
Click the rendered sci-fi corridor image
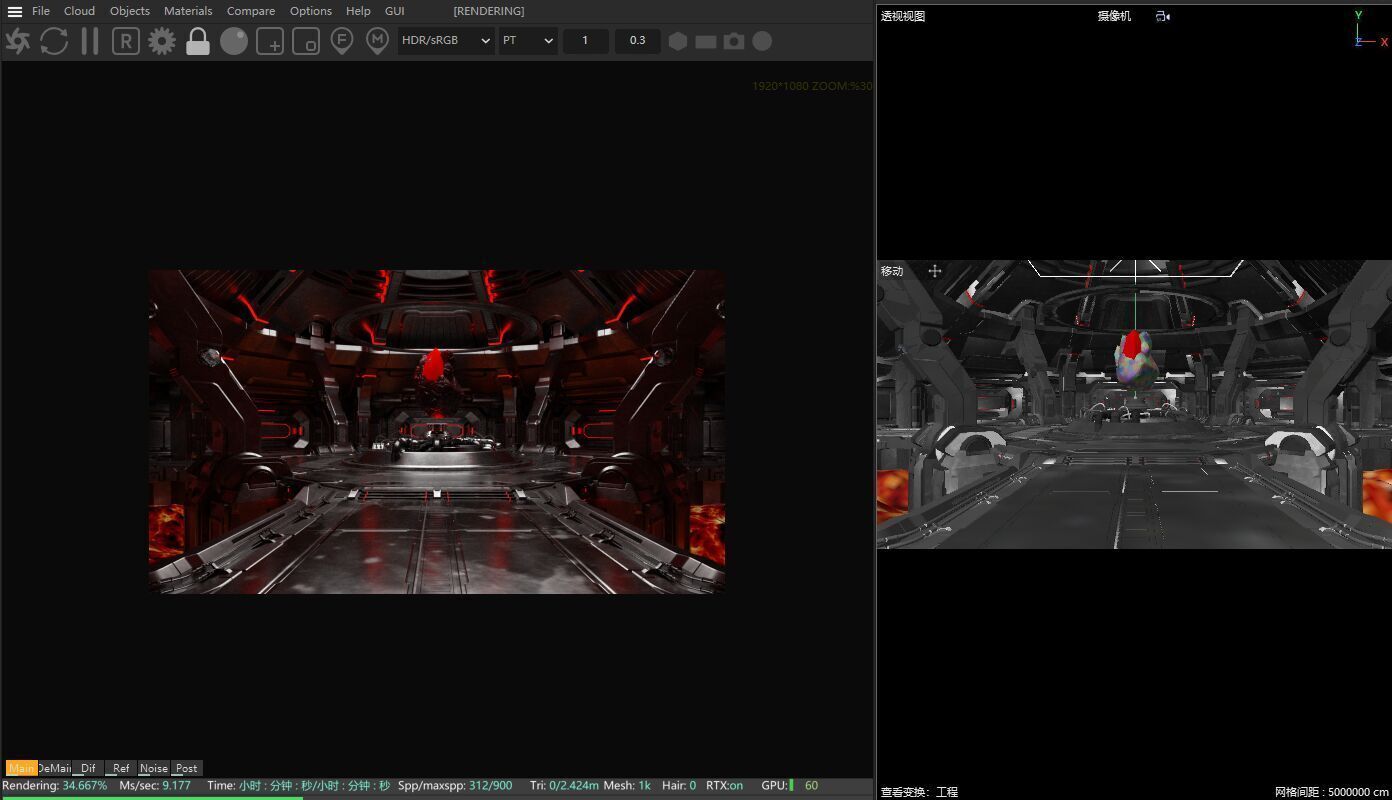[437, 431]
